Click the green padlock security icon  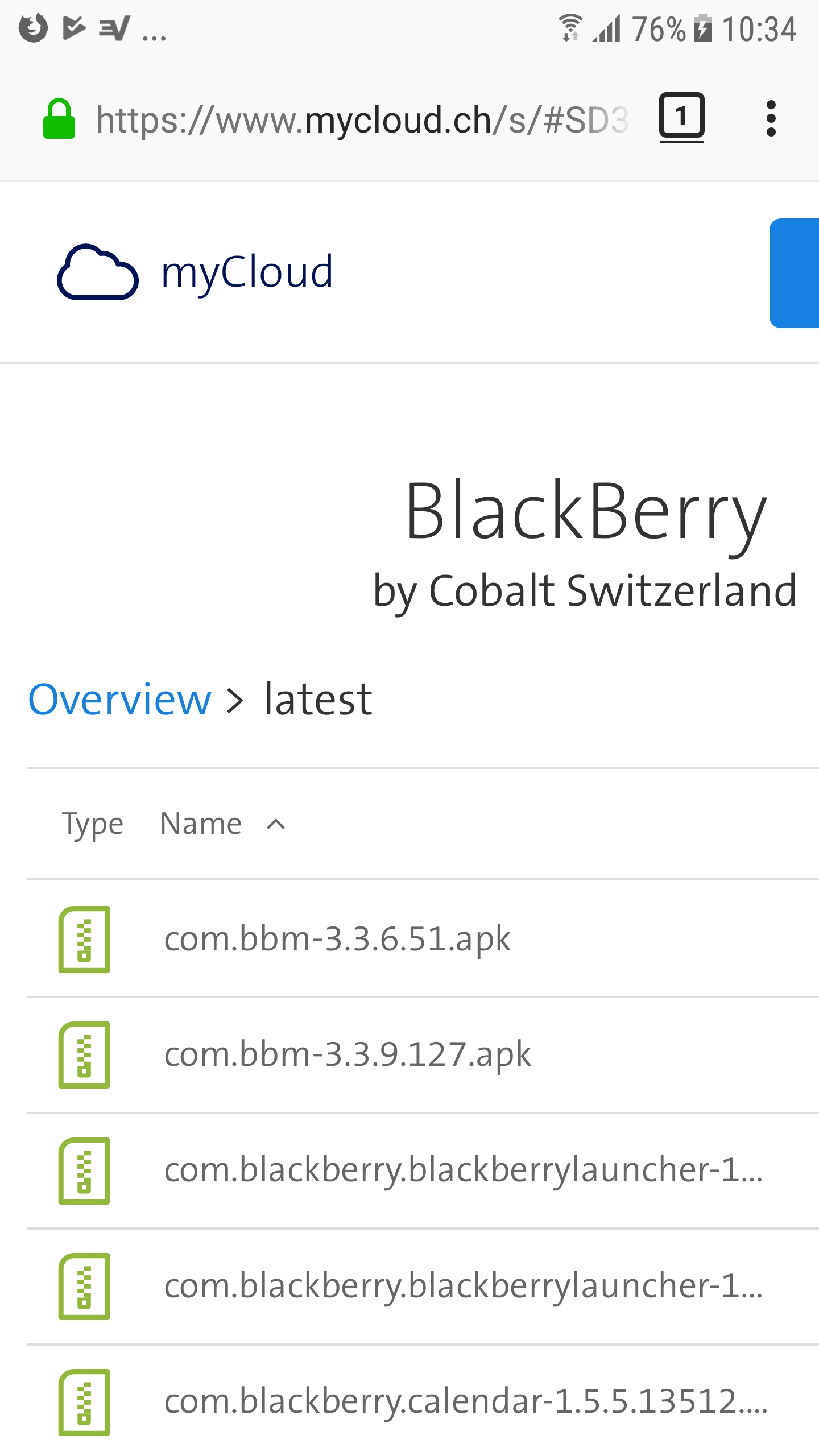pos(60,118)
